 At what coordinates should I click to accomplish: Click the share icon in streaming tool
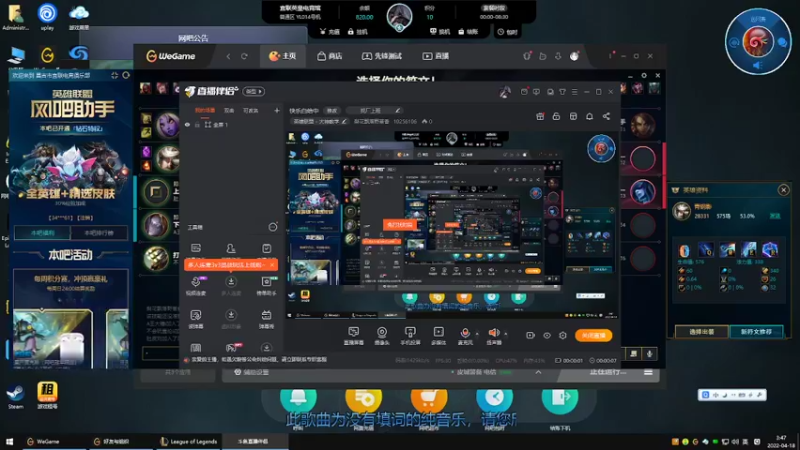(x=606, y=116)
